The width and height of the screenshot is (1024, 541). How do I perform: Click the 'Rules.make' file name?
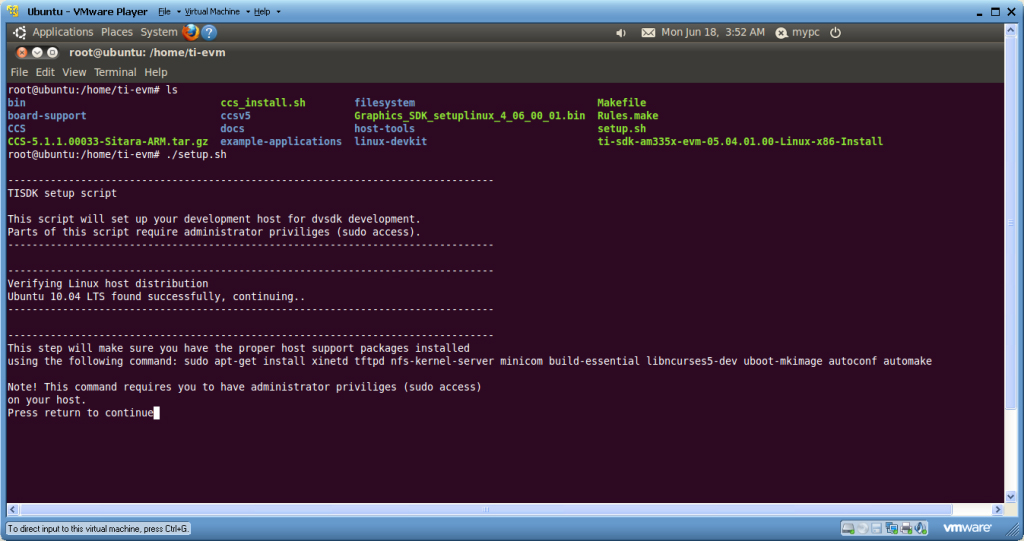pos(628,116)
